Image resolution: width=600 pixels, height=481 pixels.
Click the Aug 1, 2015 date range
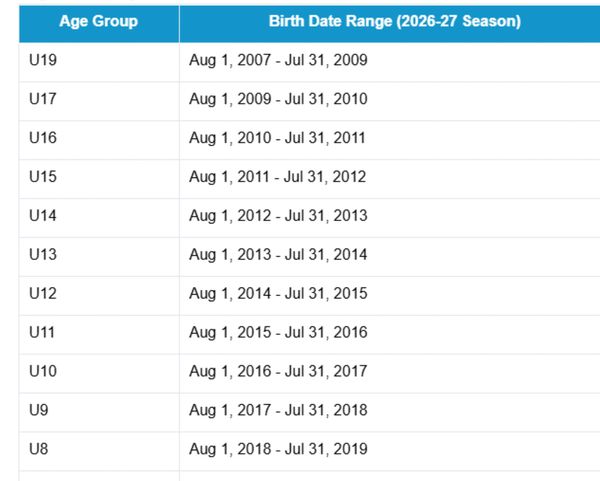(278, 332)
